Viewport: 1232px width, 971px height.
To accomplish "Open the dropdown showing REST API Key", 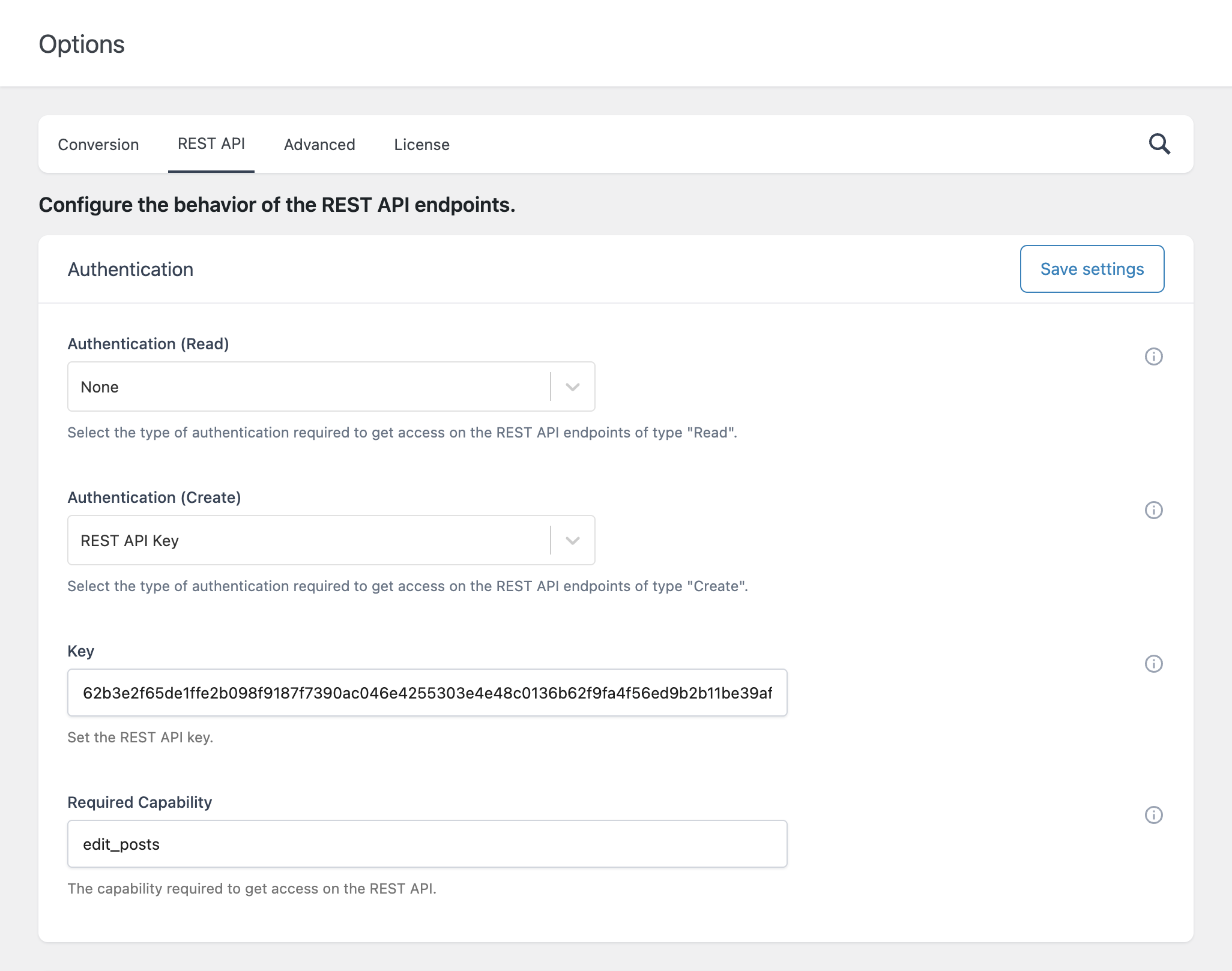I will [330, 540].
